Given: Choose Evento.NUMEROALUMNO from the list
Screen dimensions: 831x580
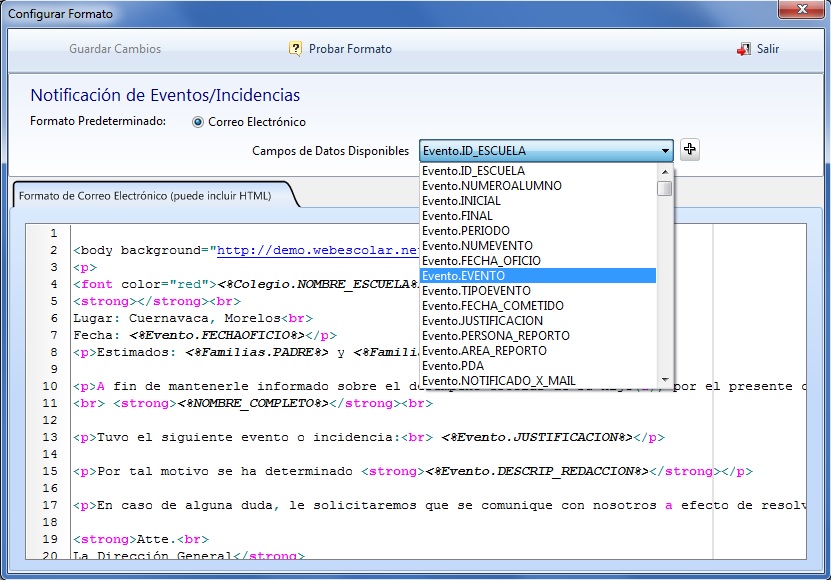Looking at the screenshot, I should pyautogui.click(x=538, y=186).
